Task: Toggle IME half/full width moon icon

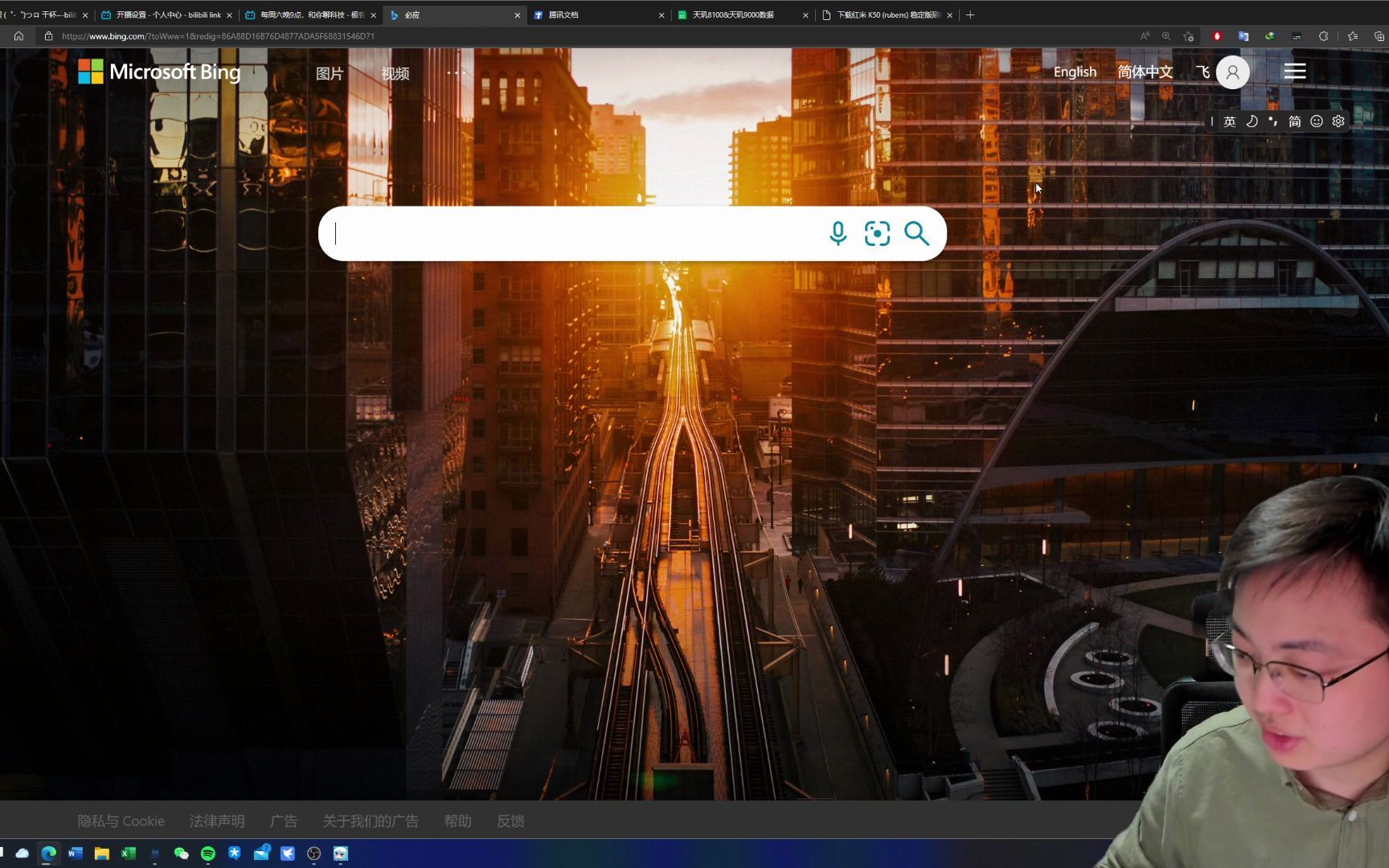Action: 1252,121
